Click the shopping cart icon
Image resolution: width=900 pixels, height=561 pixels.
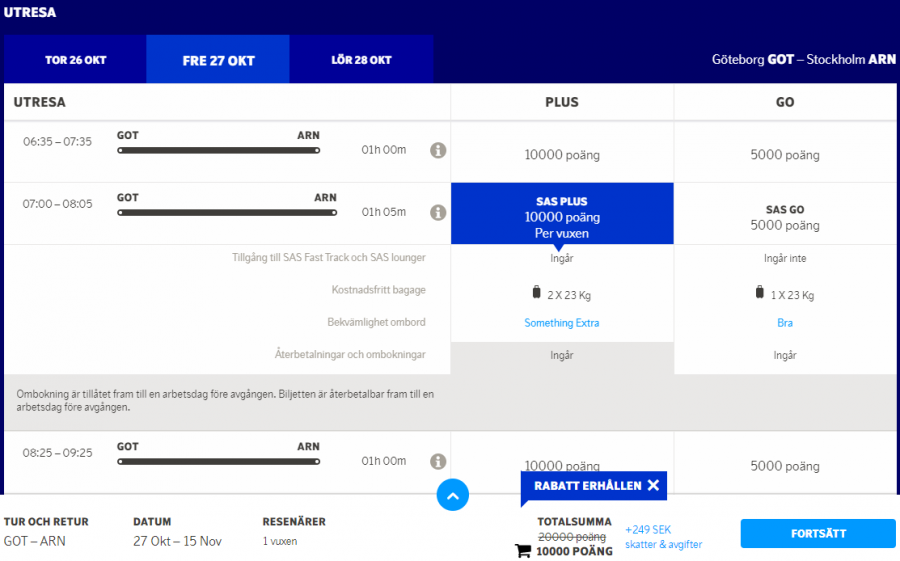click(523, 550)
